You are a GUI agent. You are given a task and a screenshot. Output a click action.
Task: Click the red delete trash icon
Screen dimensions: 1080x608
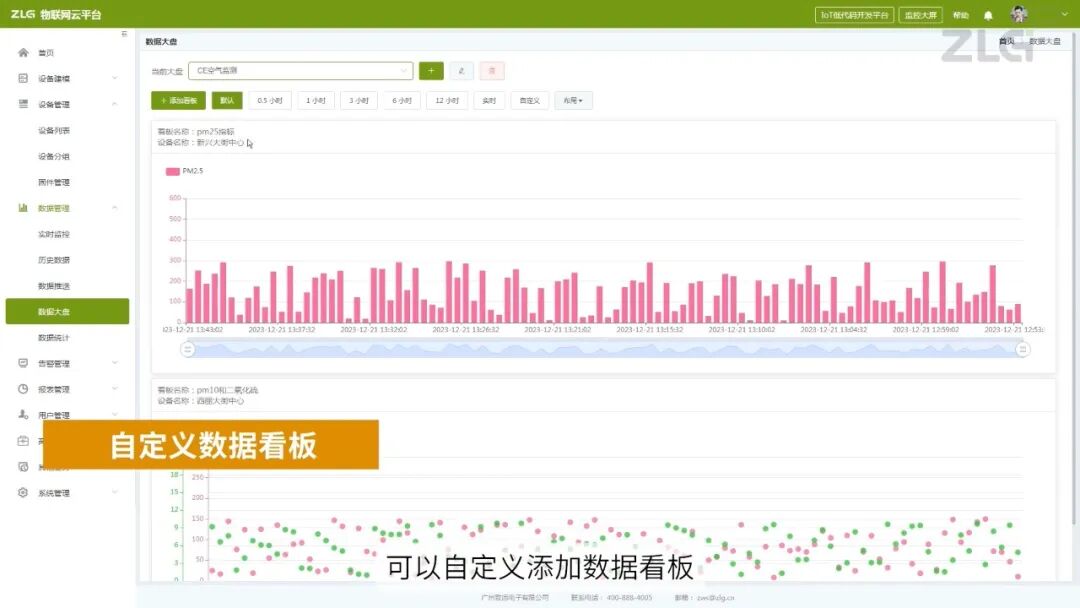click(x=492, y=70)
